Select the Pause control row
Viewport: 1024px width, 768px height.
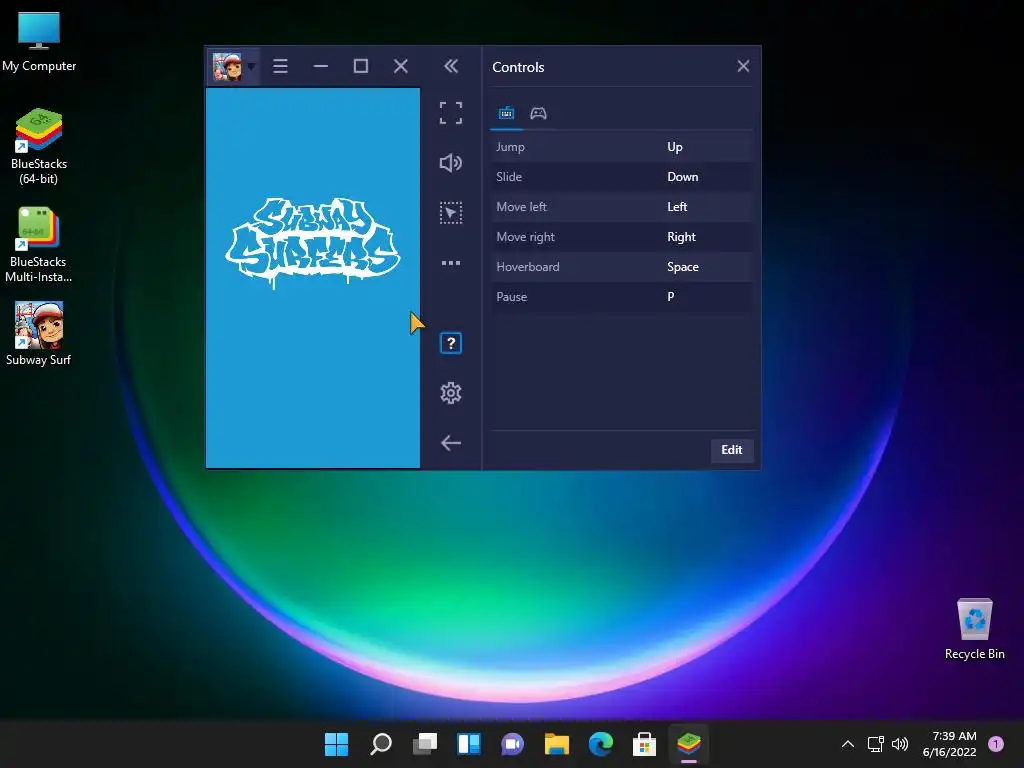(x=622, y=297)
